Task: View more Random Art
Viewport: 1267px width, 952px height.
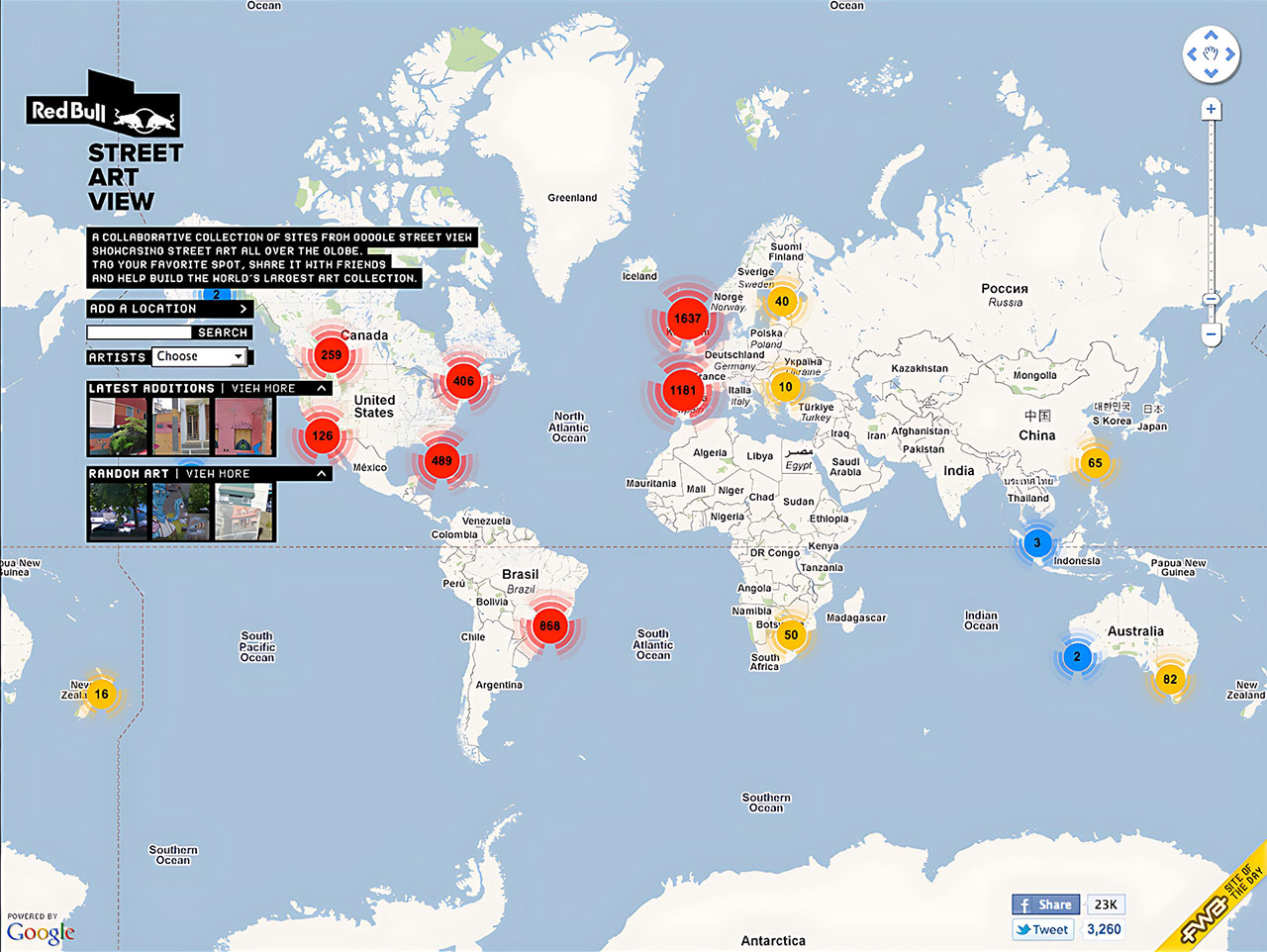Action: point(218,474)
